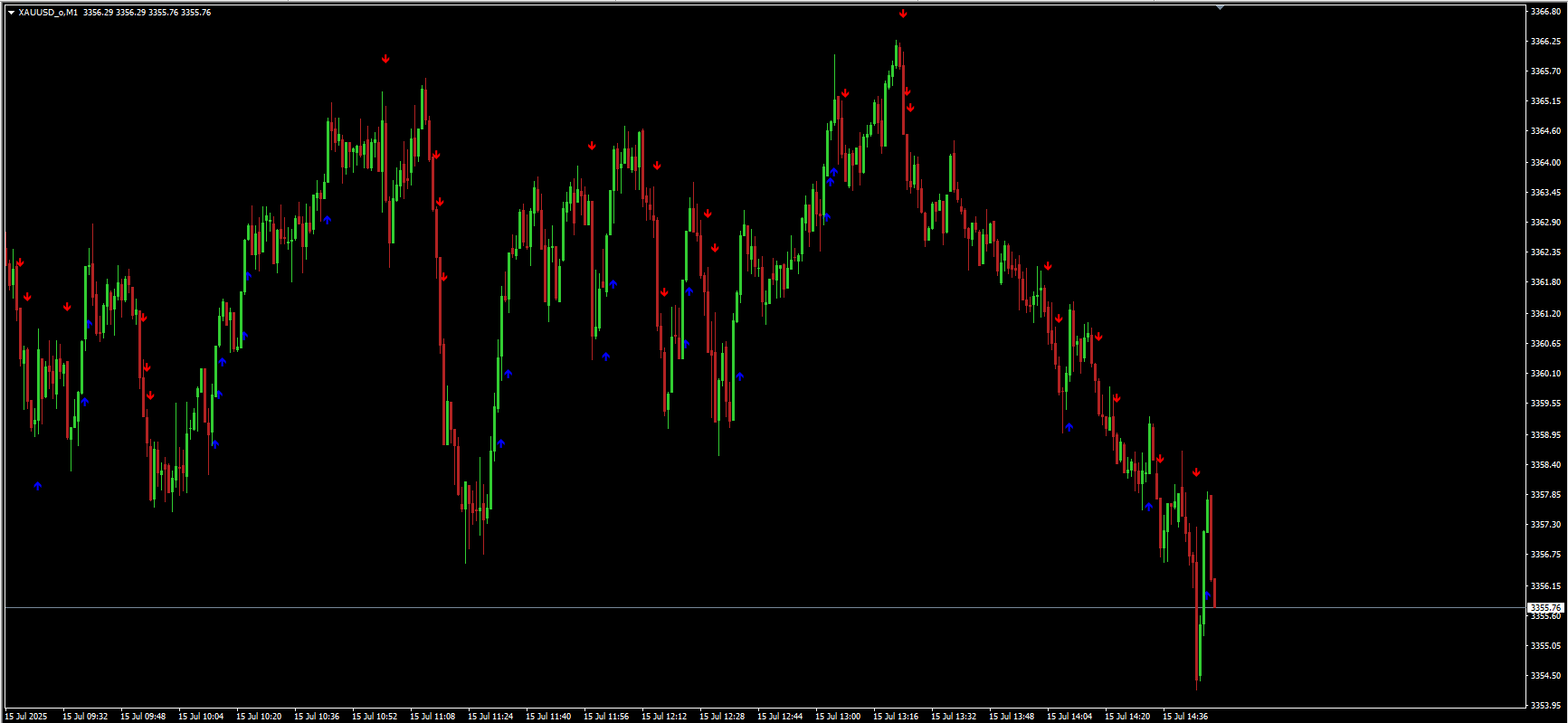Click the current price label 3355.76
Viewport: 1568px width, 723px height.
pyautogui.click(x=1545, y=608)
